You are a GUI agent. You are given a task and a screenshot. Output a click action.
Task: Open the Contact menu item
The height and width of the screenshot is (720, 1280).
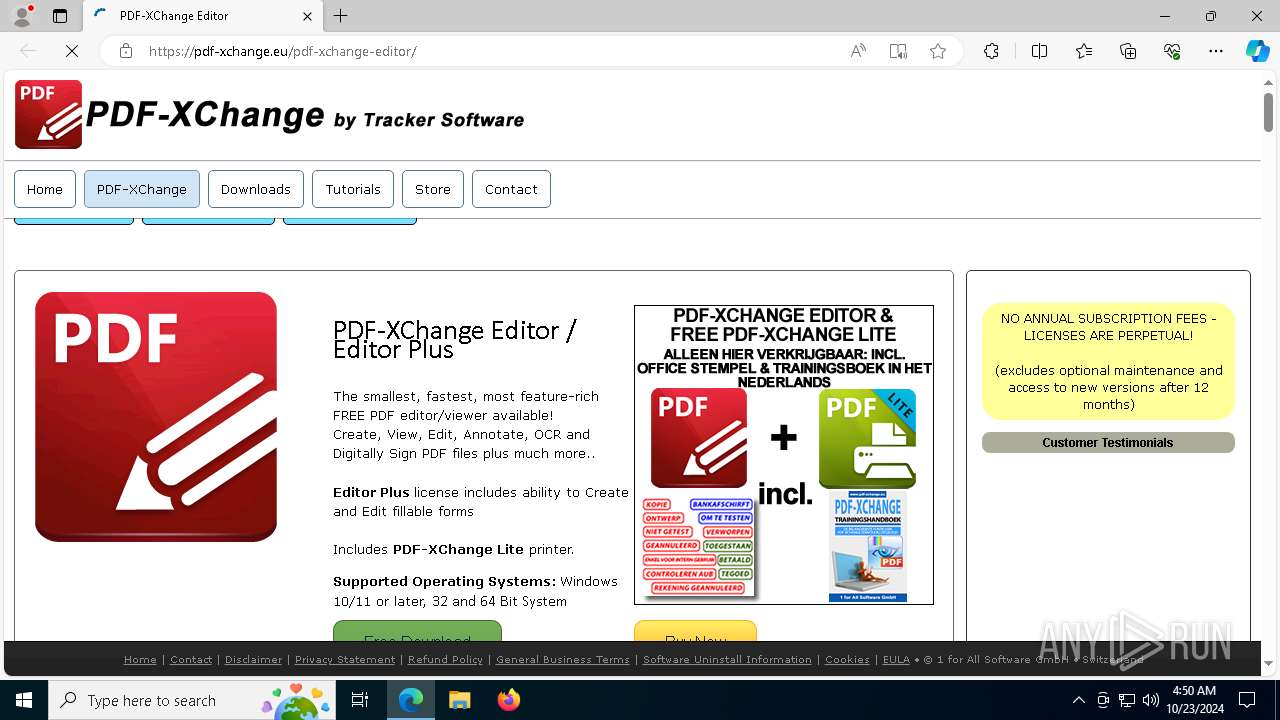511,189
